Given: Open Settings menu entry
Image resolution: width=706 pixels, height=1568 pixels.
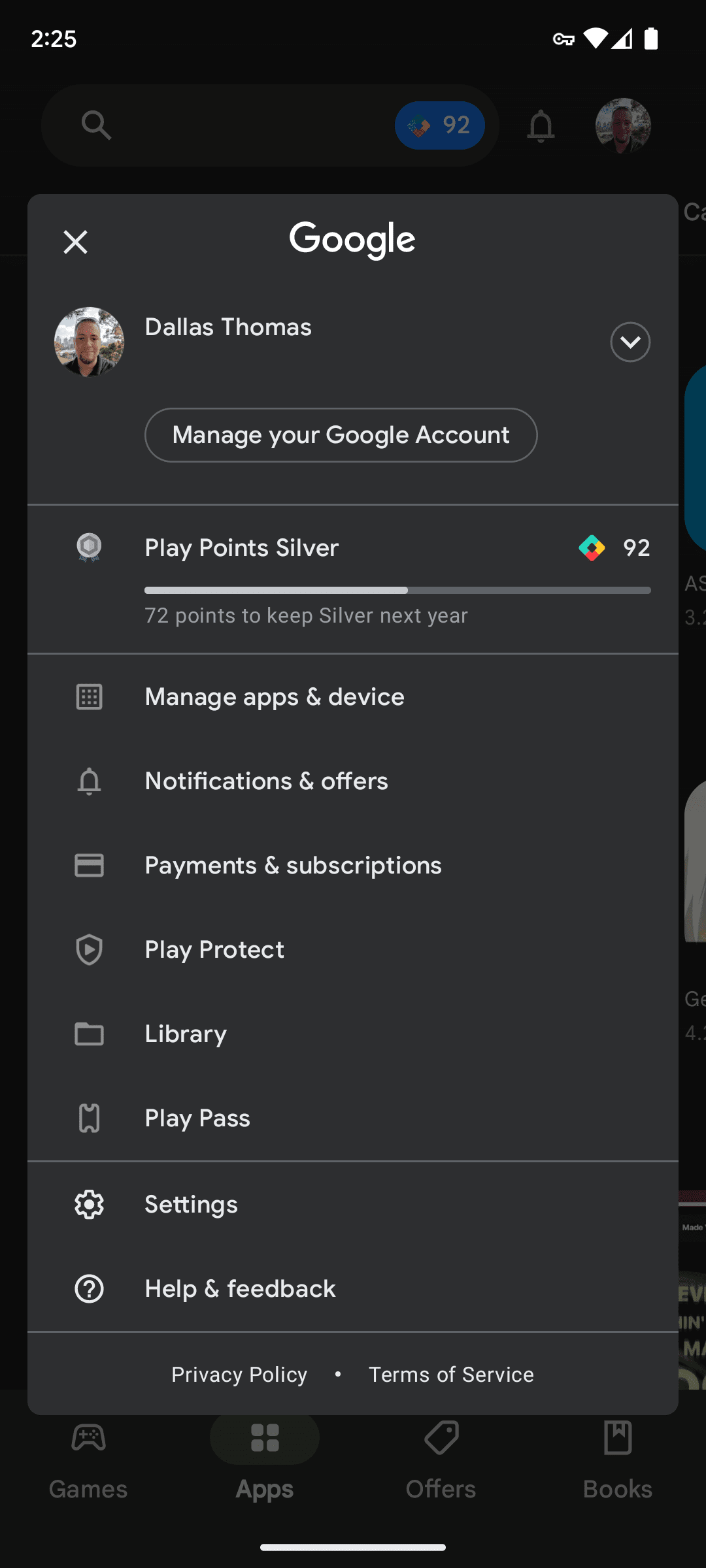Looking at the screenshot, I should click(353, 1205).
